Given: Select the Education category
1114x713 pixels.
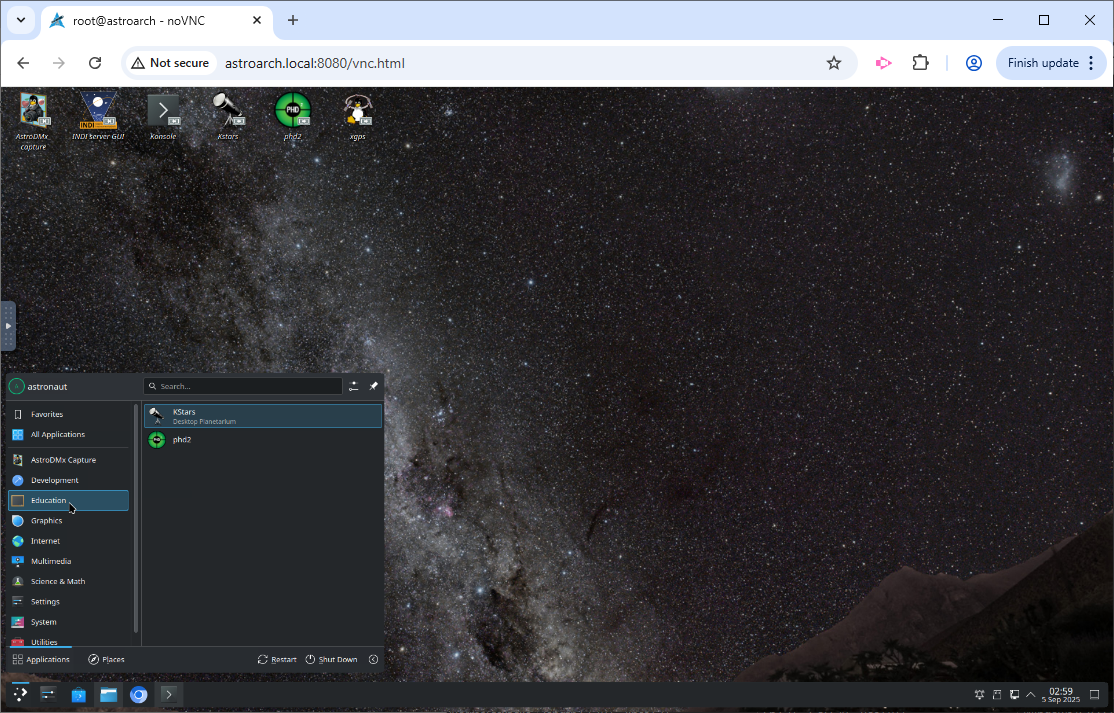Looking at the screenshot, I should coord(68,500).
